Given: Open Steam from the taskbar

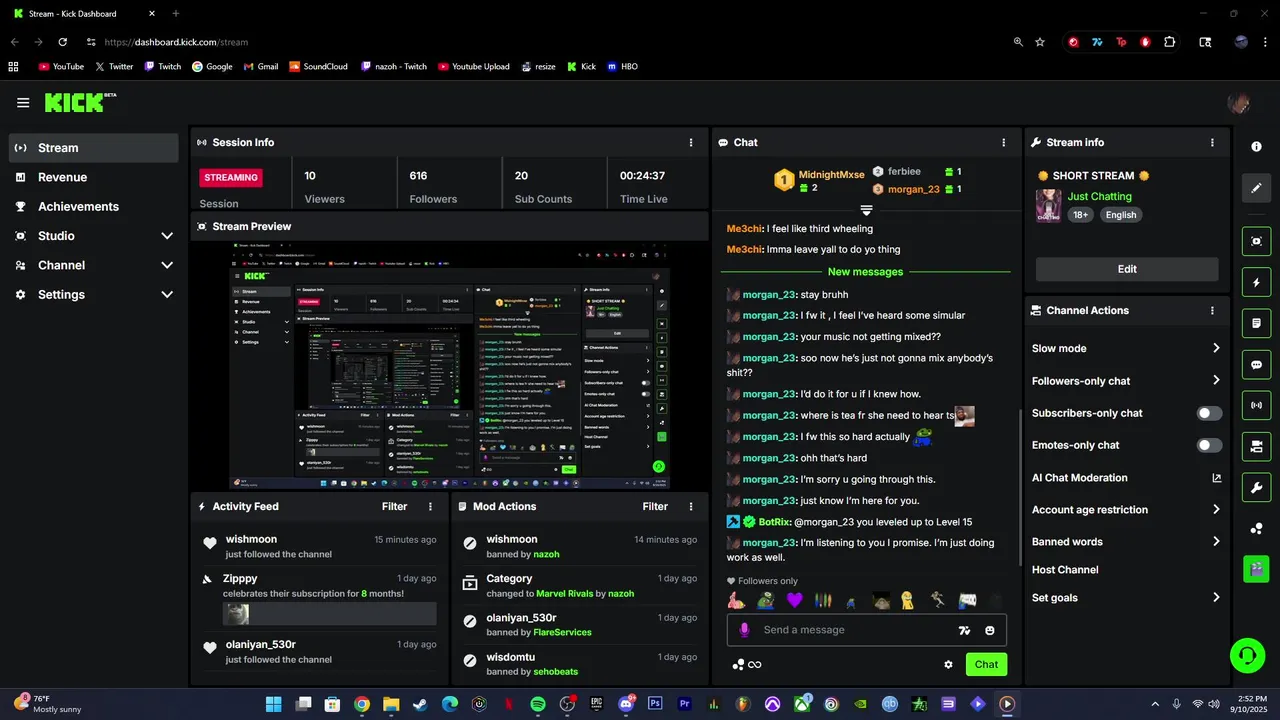Looking at the screenshot, I should pyautogui.click(x=420, y=704).
